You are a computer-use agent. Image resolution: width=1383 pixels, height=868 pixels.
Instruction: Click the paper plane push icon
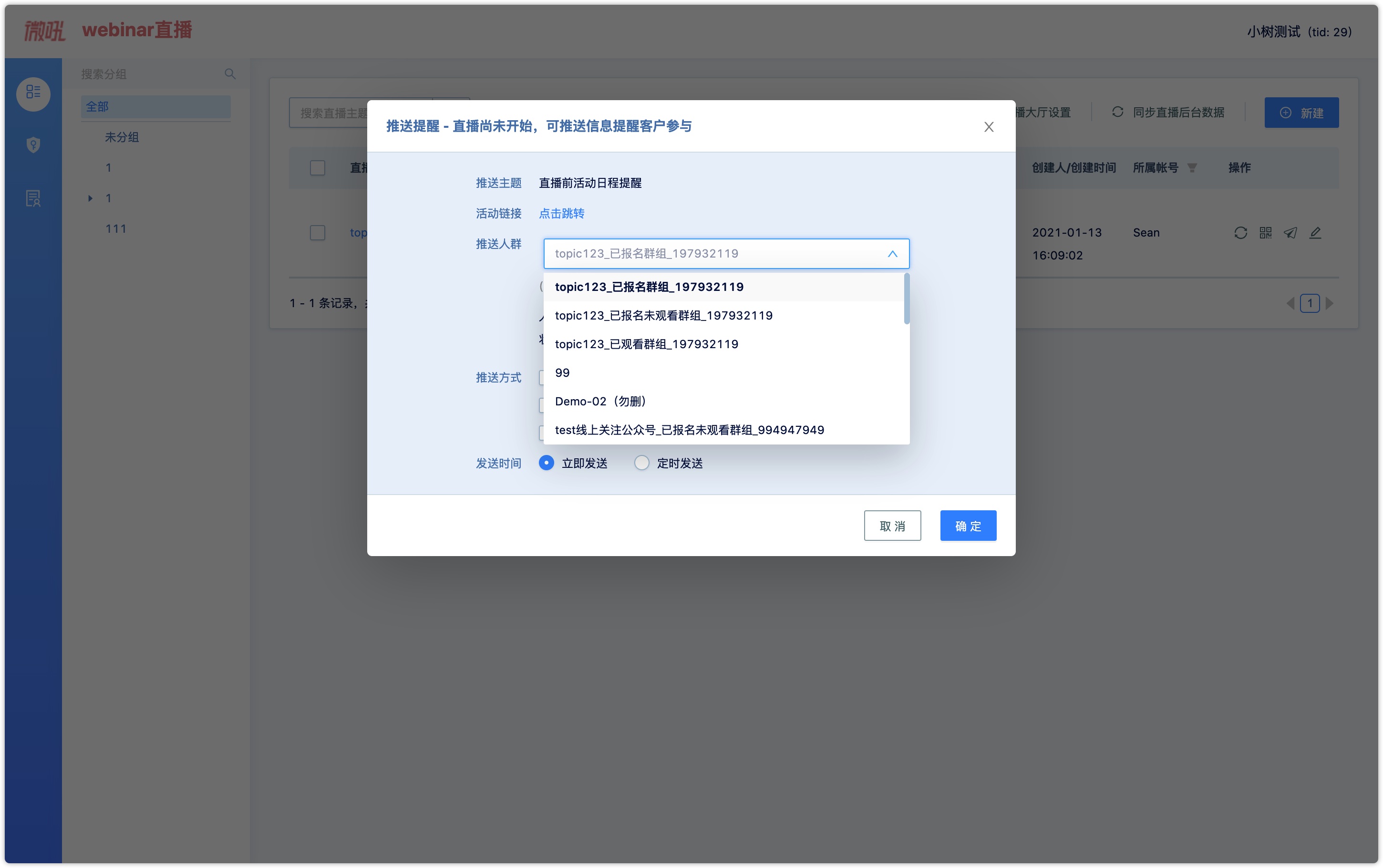[1290, 233]
